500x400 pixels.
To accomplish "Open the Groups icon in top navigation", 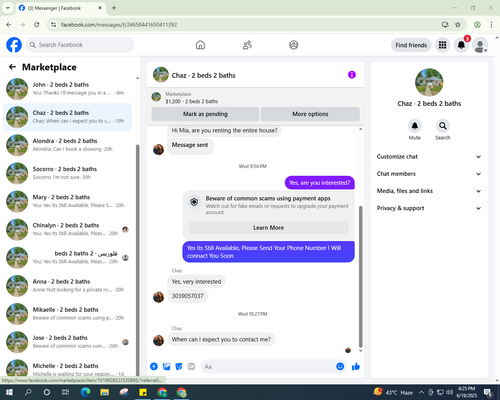I will [294, 45].
